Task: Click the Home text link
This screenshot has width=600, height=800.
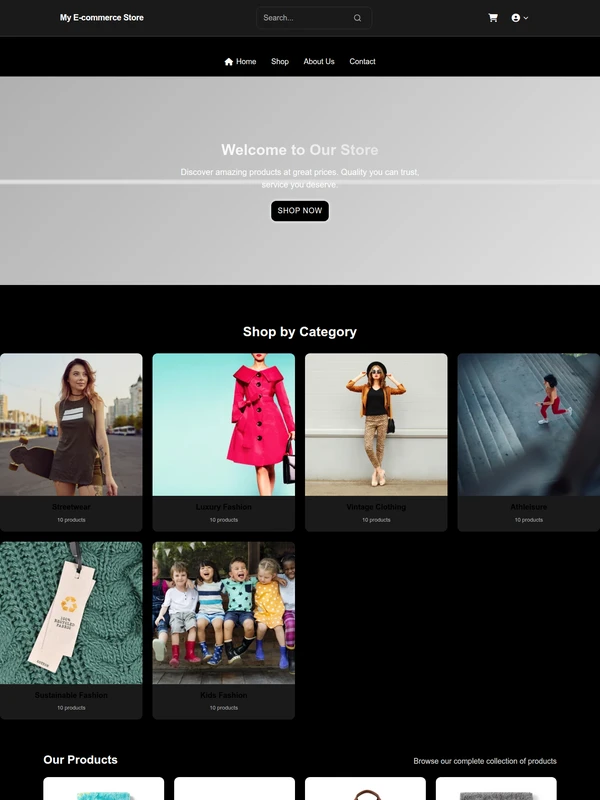Action: (246, 61)
